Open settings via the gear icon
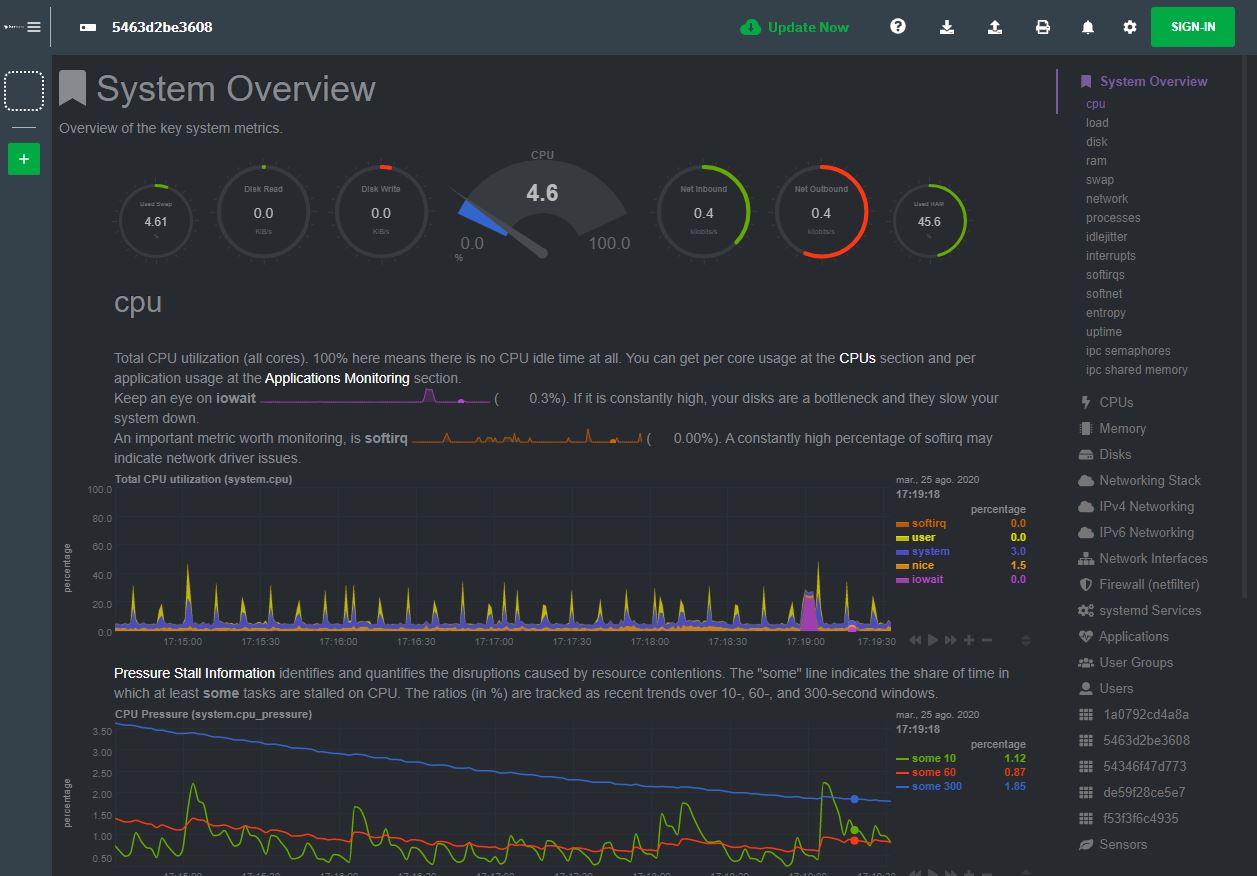This screenshot has height=876, width=1257. tap(1130, 27)
